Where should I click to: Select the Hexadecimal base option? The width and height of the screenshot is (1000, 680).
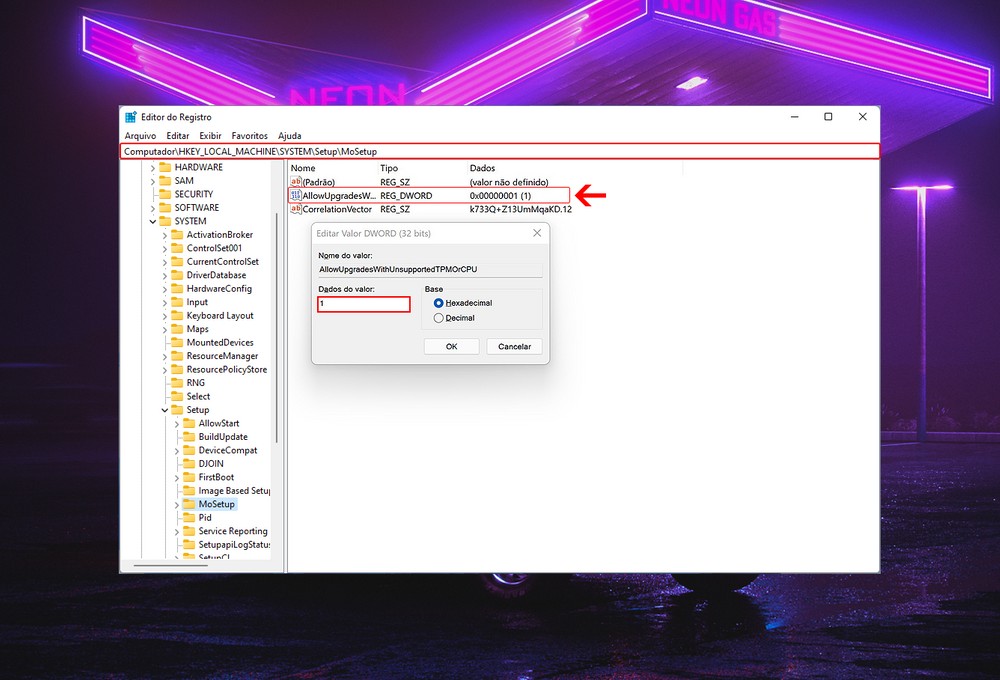tap(438, 303)
